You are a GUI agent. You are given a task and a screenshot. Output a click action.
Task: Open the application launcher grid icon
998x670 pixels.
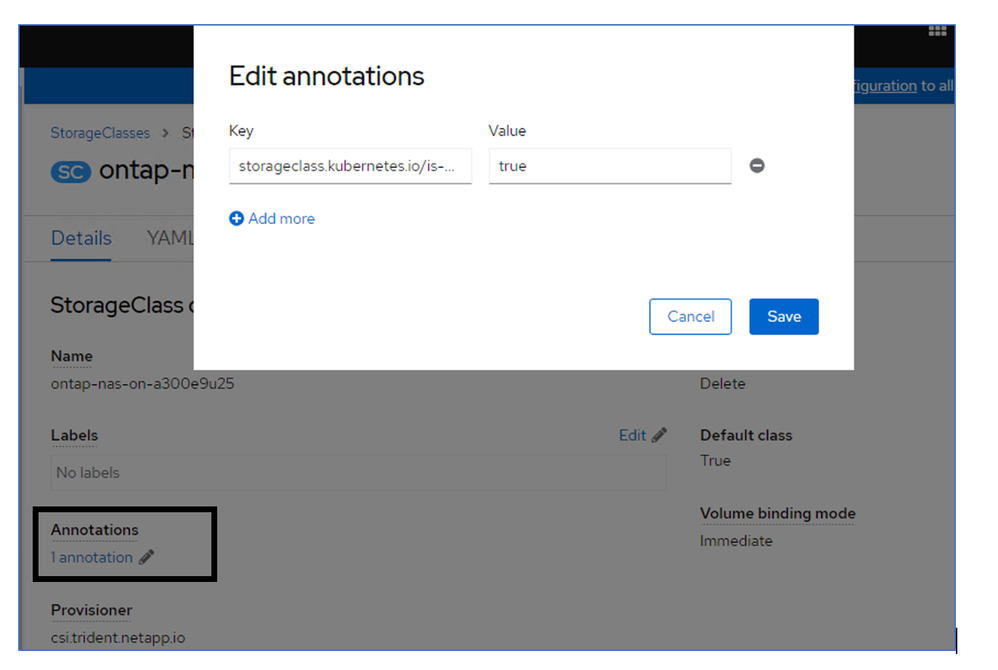pyautogui.click(x=937, y=31)
